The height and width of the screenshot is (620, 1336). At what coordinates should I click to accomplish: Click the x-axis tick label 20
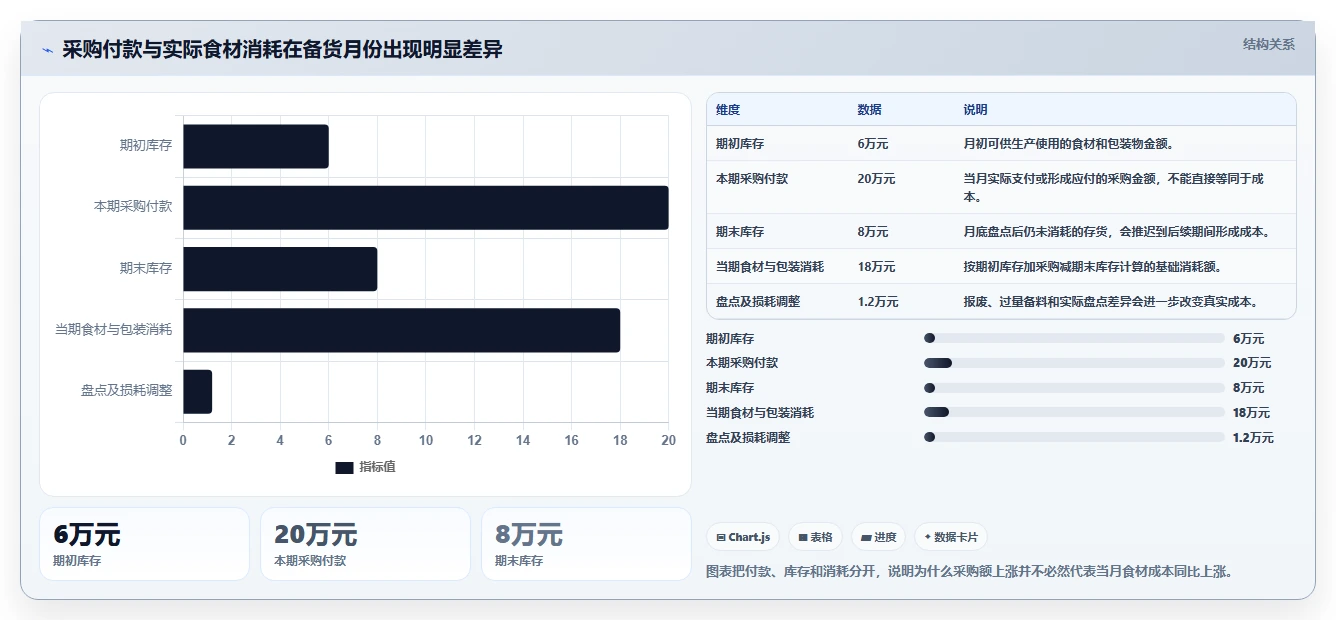tap(669, 440)
